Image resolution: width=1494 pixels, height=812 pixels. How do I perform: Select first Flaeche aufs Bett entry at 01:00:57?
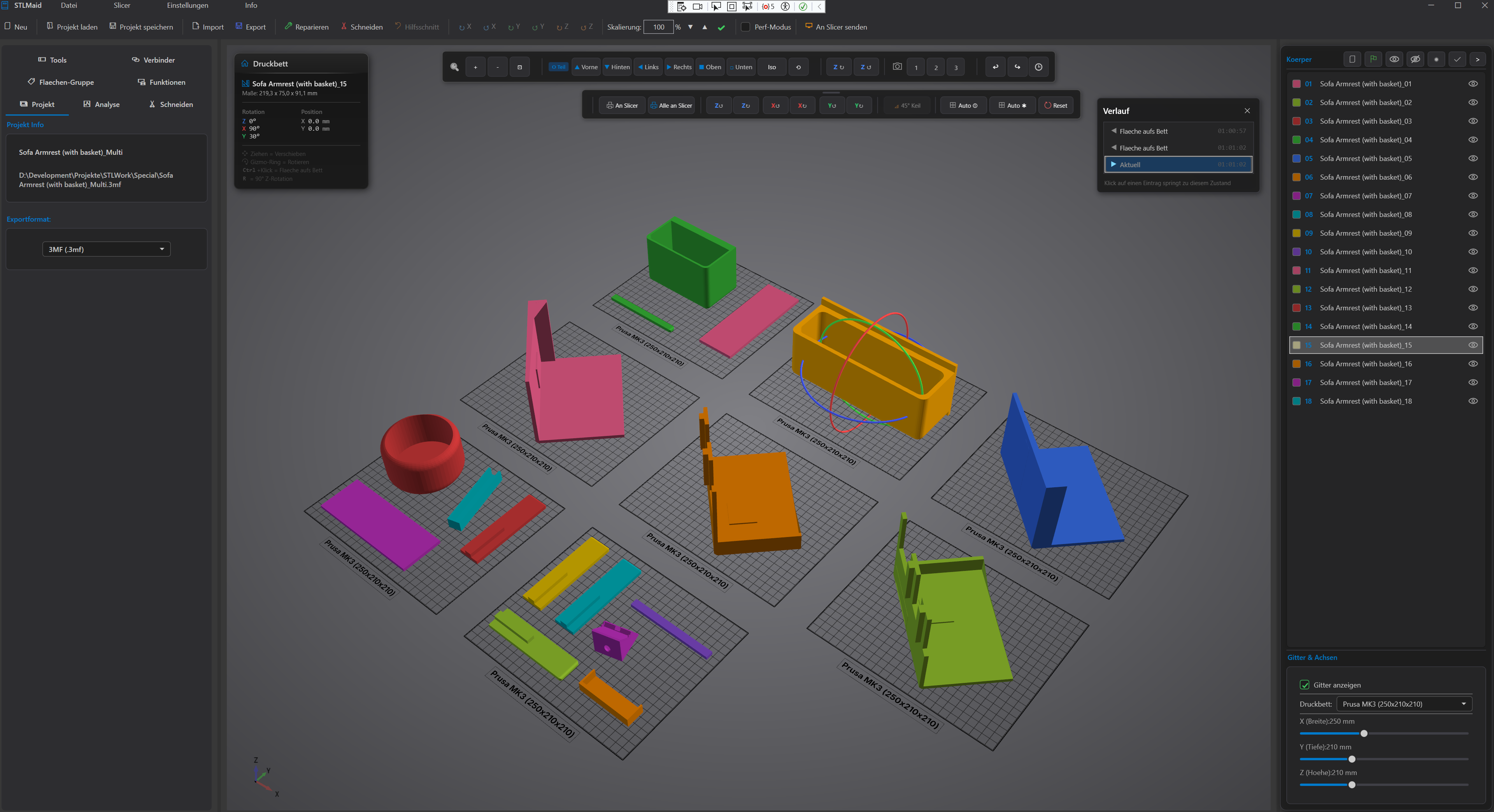click(x=1178, y=131)
